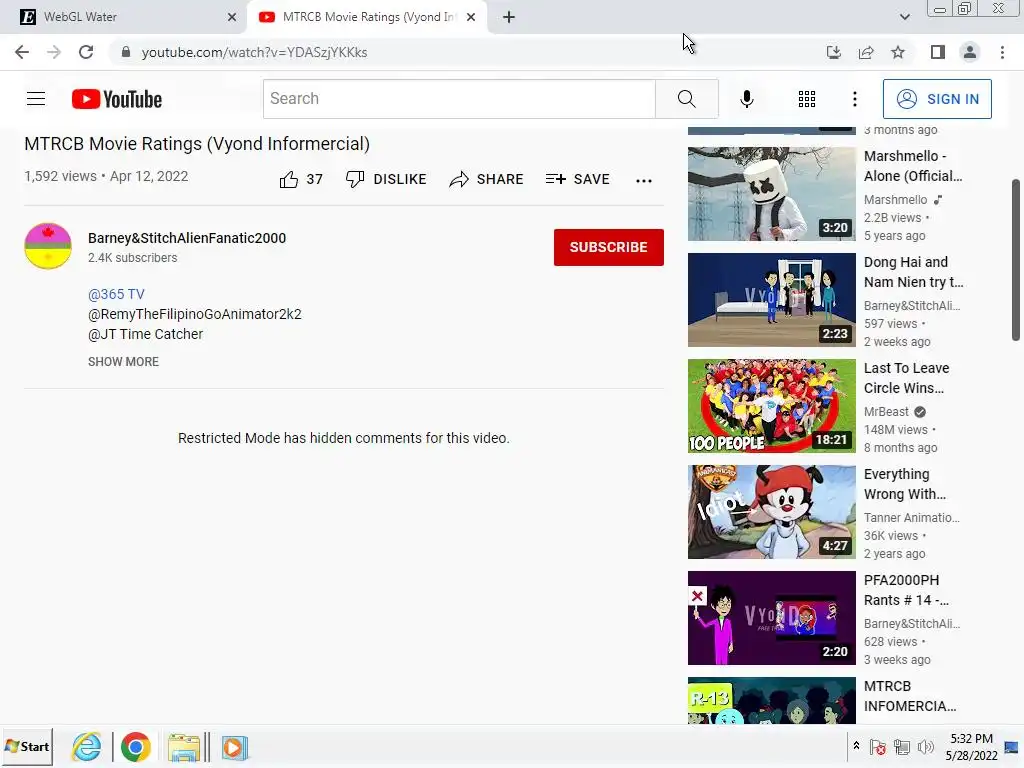Image resolution: width=1024 pixels, height=768 pixels.
Task: View site info via the lock icon
Action: click(x=126, y=52)
